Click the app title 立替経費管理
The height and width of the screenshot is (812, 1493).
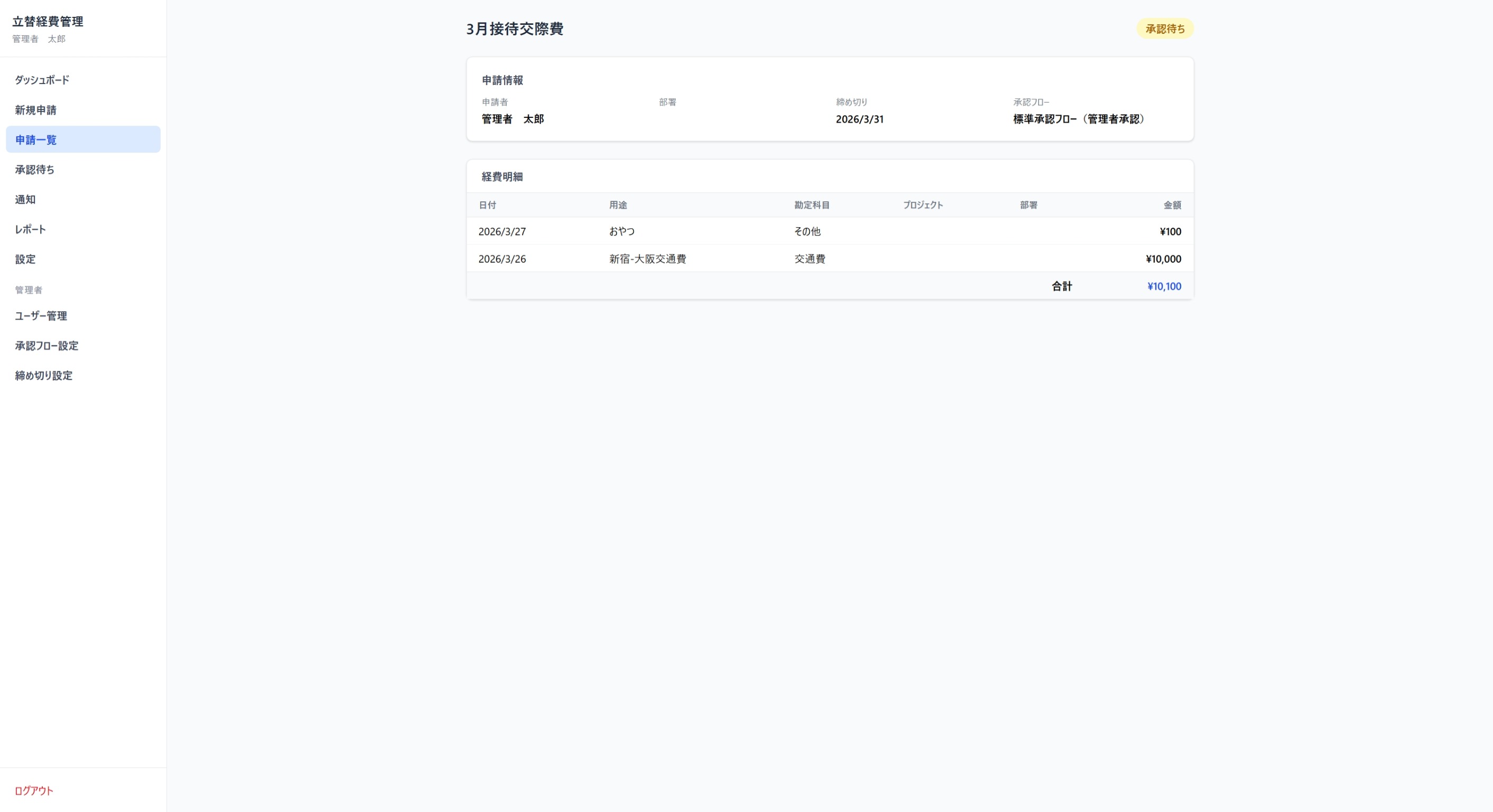[x=48, y=22]
